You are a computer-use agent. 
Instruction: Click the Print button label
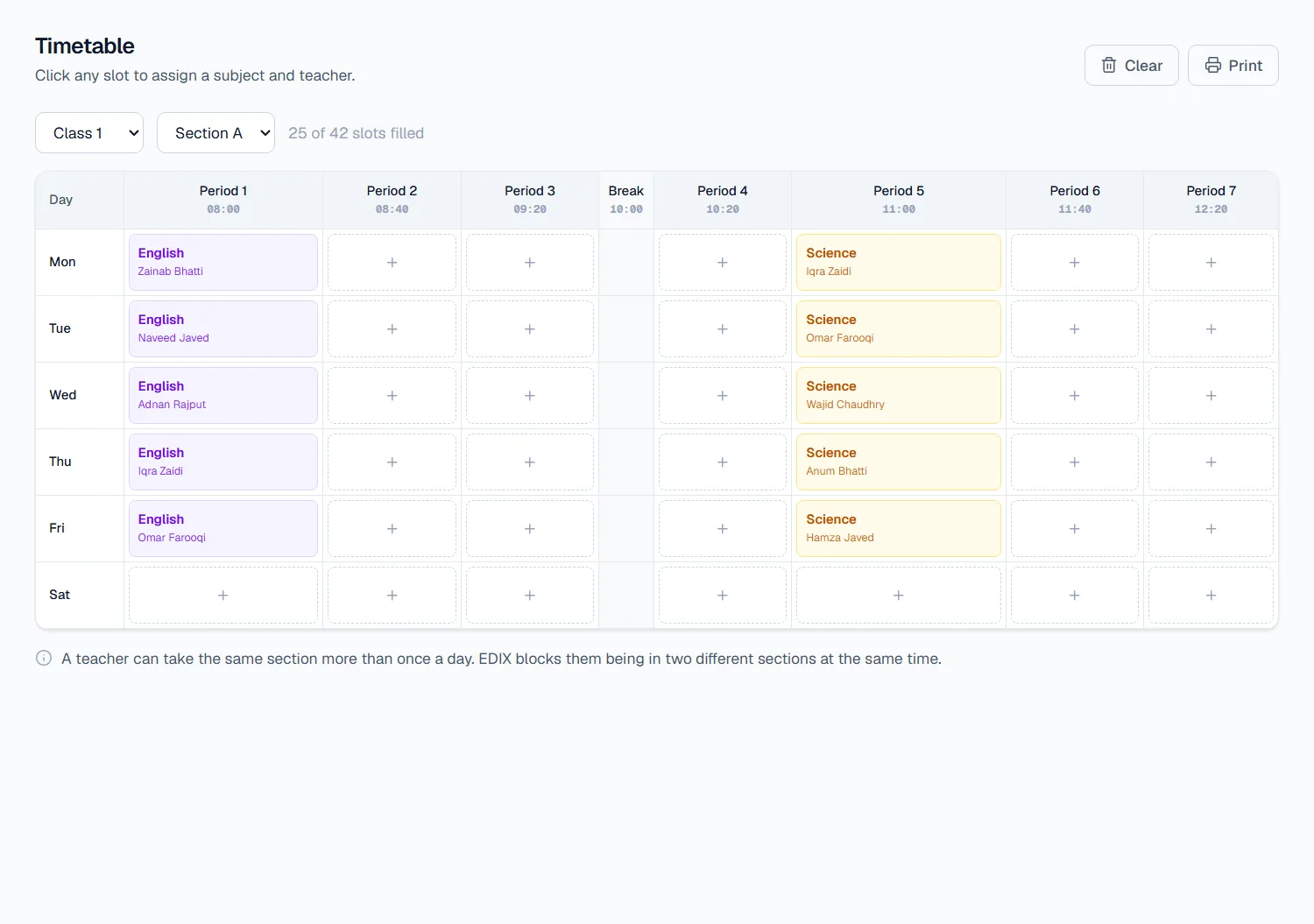[x=1245, y=66]
